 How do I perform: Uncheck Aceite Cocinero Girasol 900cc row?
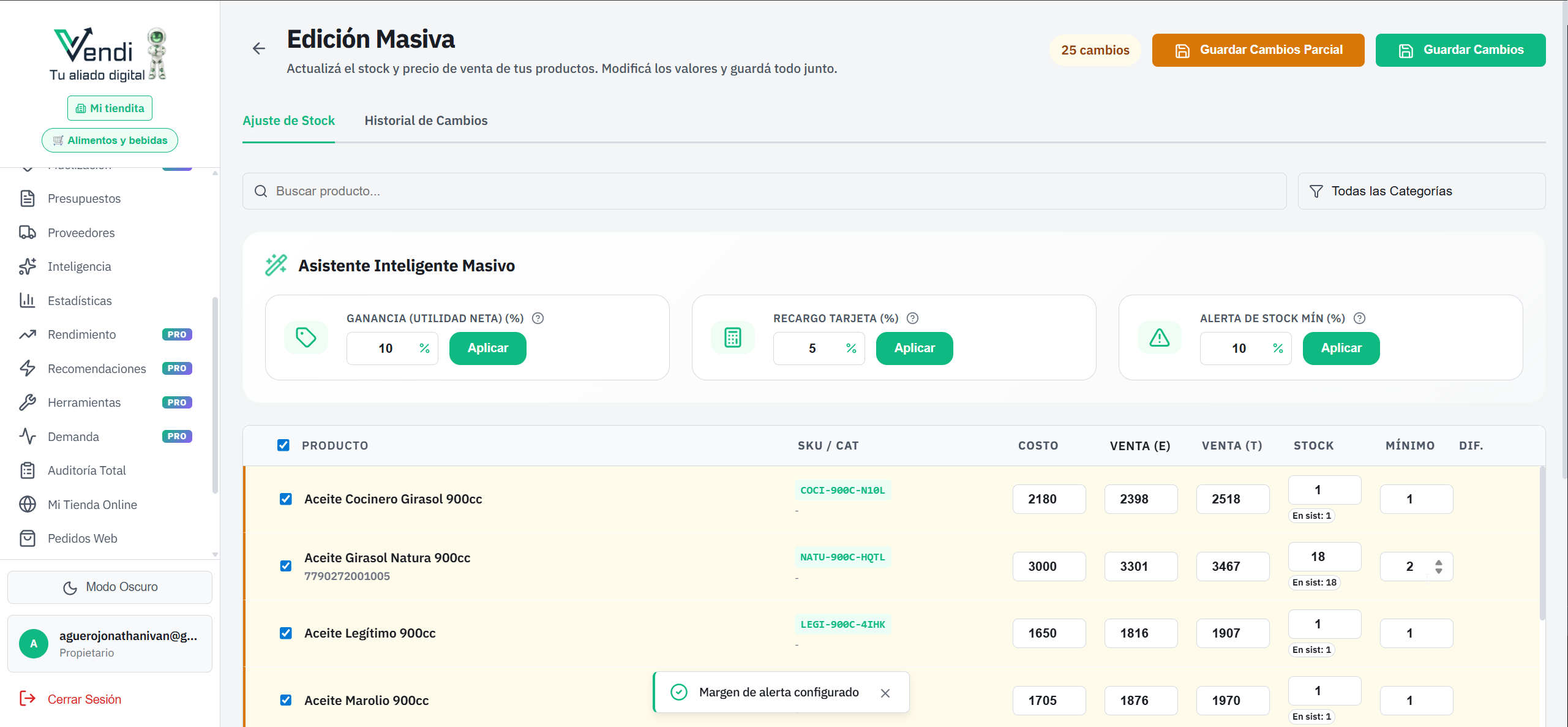[x=285, y=499]
